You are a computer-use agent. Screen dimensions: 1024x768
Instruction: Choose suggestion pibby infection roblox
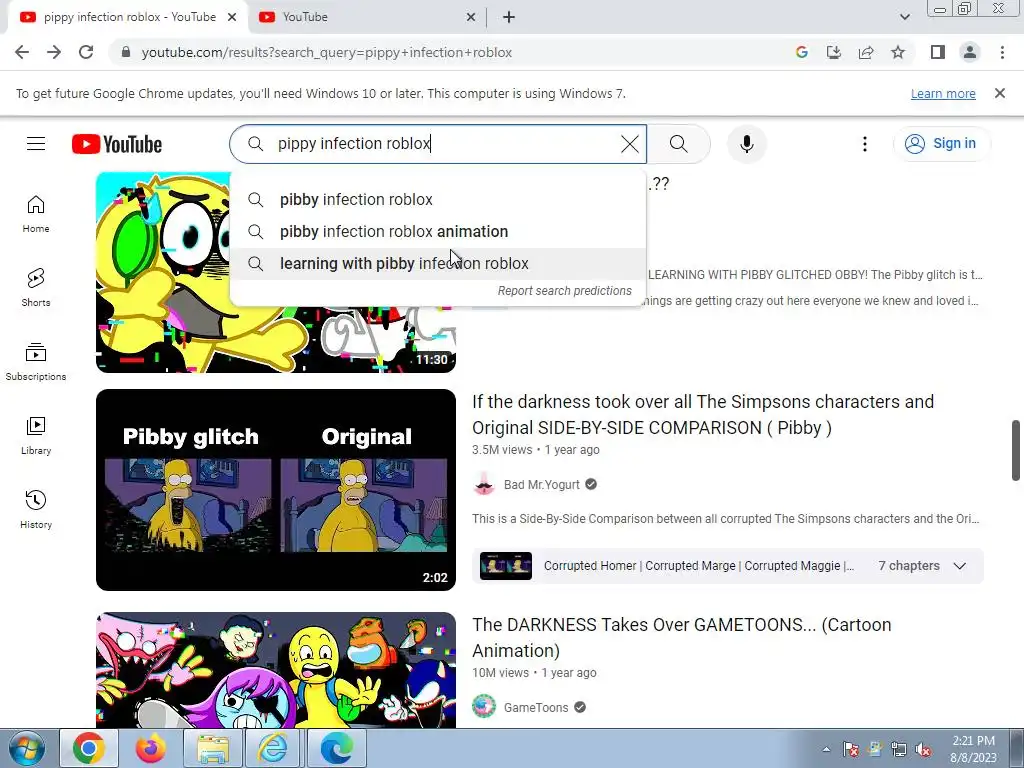point(438,199)
